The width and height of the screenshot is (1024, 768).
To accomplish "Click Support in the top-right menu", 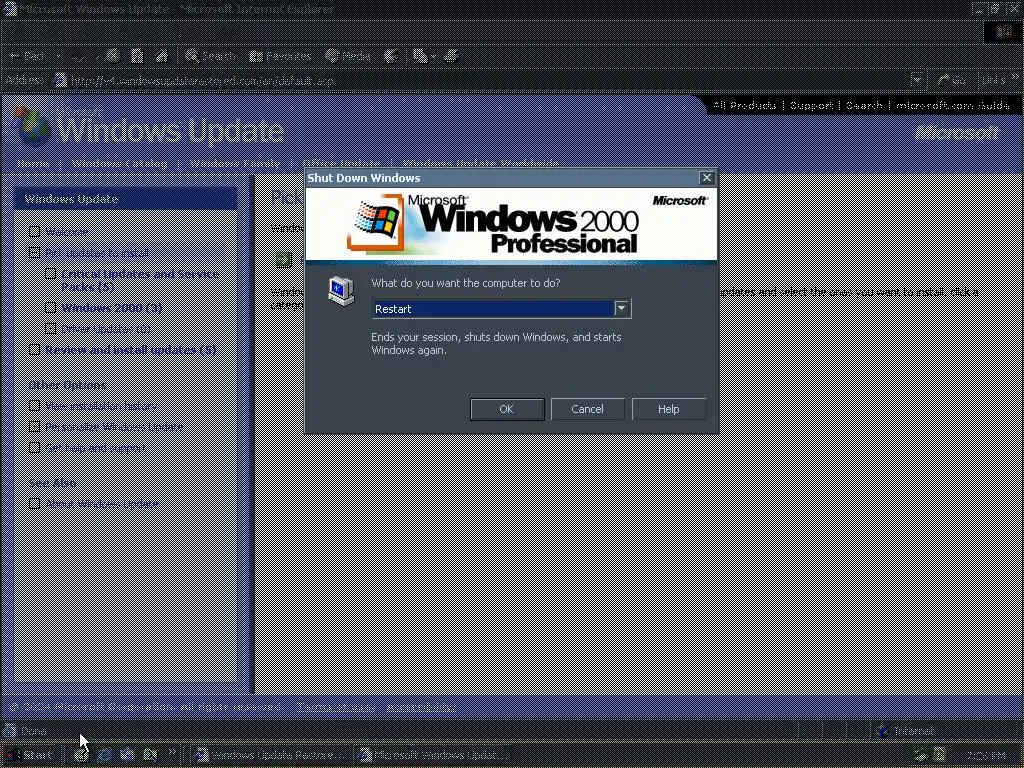I will pos(811,105).
